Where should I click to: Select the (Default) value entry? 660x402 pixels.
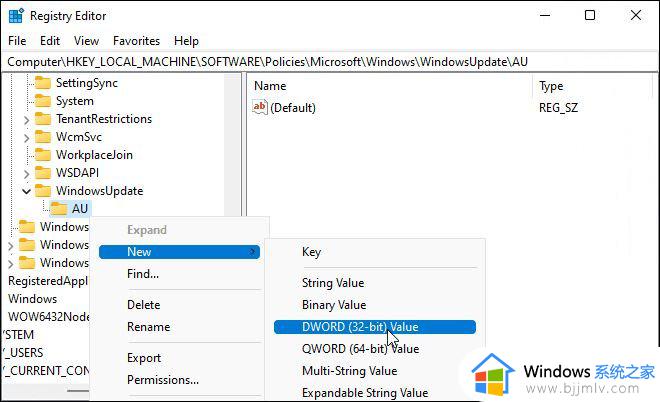point(293,108)
